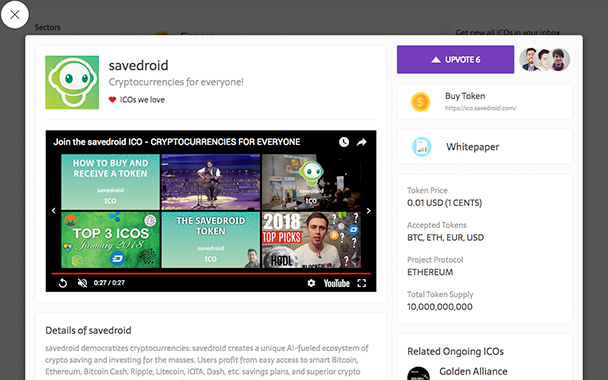Unmute the video sound
Screen dimensions: 608x380
pos(82,283)
